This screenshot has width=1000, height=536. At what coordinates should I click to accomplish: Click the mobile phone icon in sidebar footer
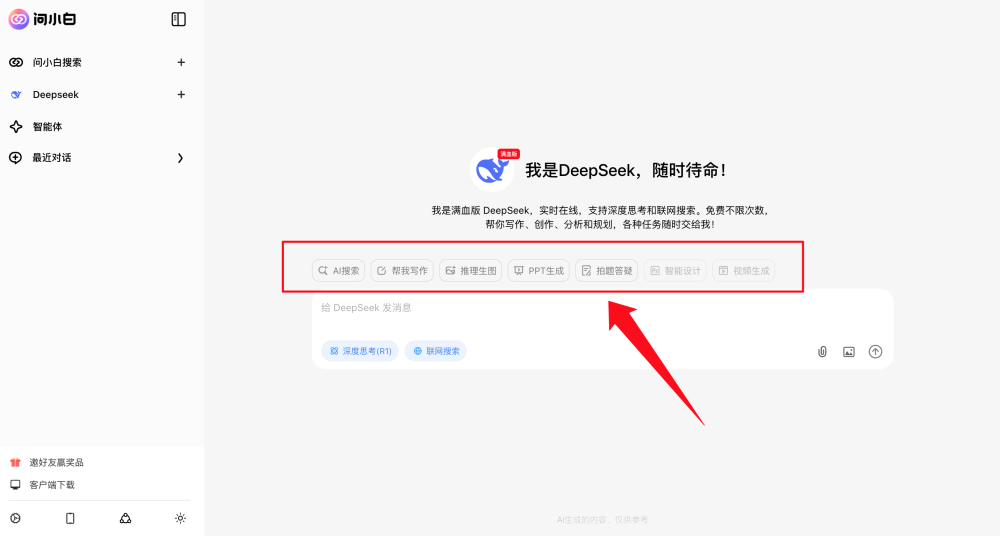pos(70,518)
